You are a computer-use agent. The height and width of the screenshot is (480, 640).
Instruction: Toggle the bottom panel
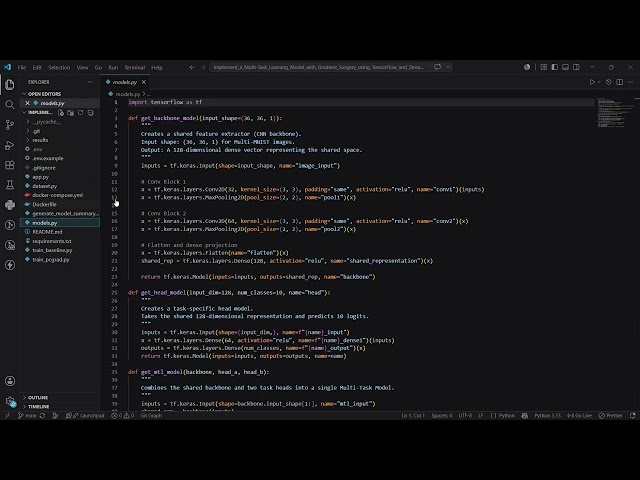click(x=565, y=67)
